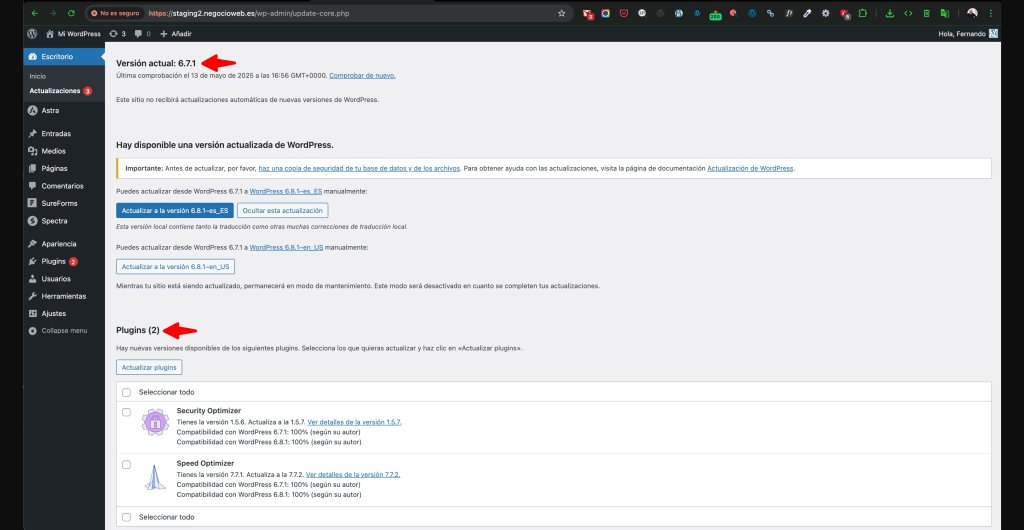This screenshot has width=1024, height=530.
Task: Bookmark this page with the star icon
Action: 561,13
